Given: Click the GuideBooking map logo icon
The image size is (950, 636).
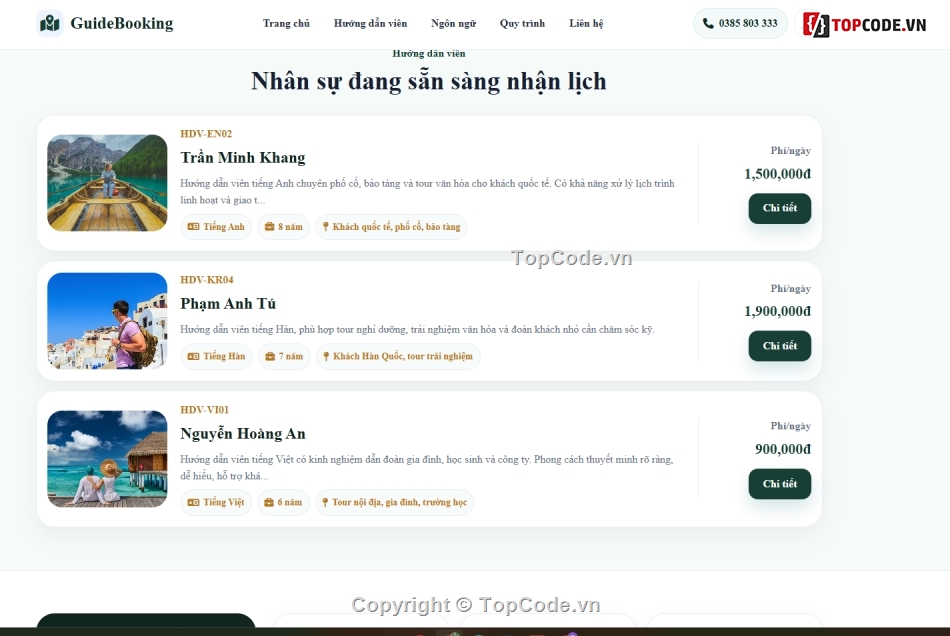Looking at the screenshot, I should [x=50, y=24].
